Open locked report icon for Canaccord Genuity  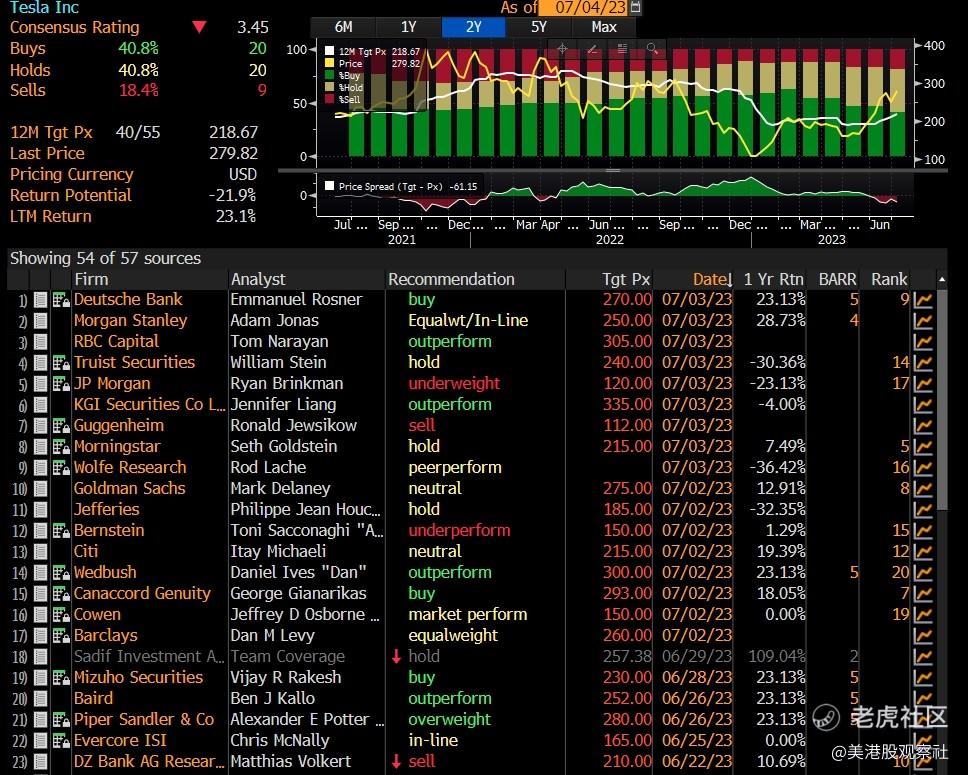click(x=60, y=594)
